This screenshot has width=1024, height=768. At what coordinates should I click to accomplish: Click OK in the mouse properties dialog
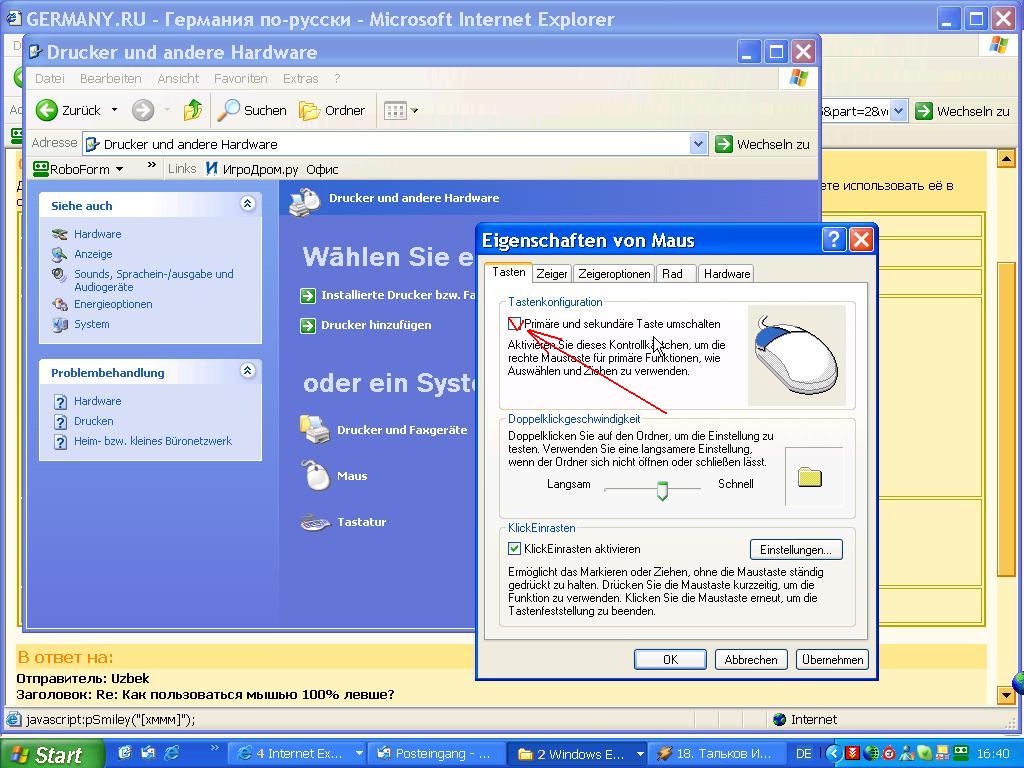(670, 660)
